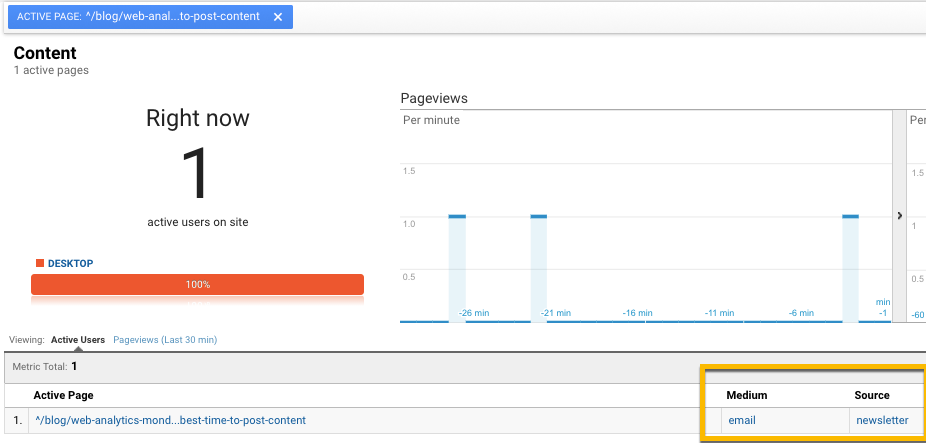Expand chart using the right chevron arrow
The height and width of the screenshot is (443, 926).
(898, 215)
